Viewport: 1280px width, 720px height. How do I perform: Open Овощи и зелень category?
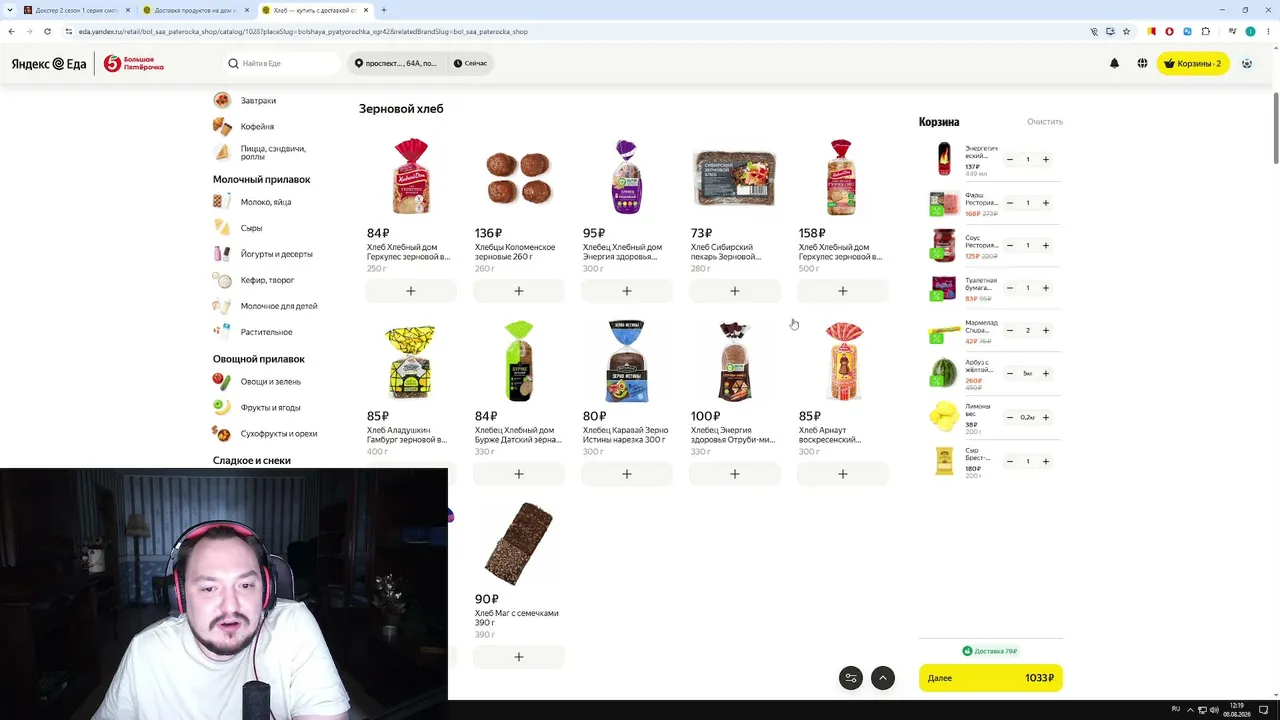pos(270,381)
